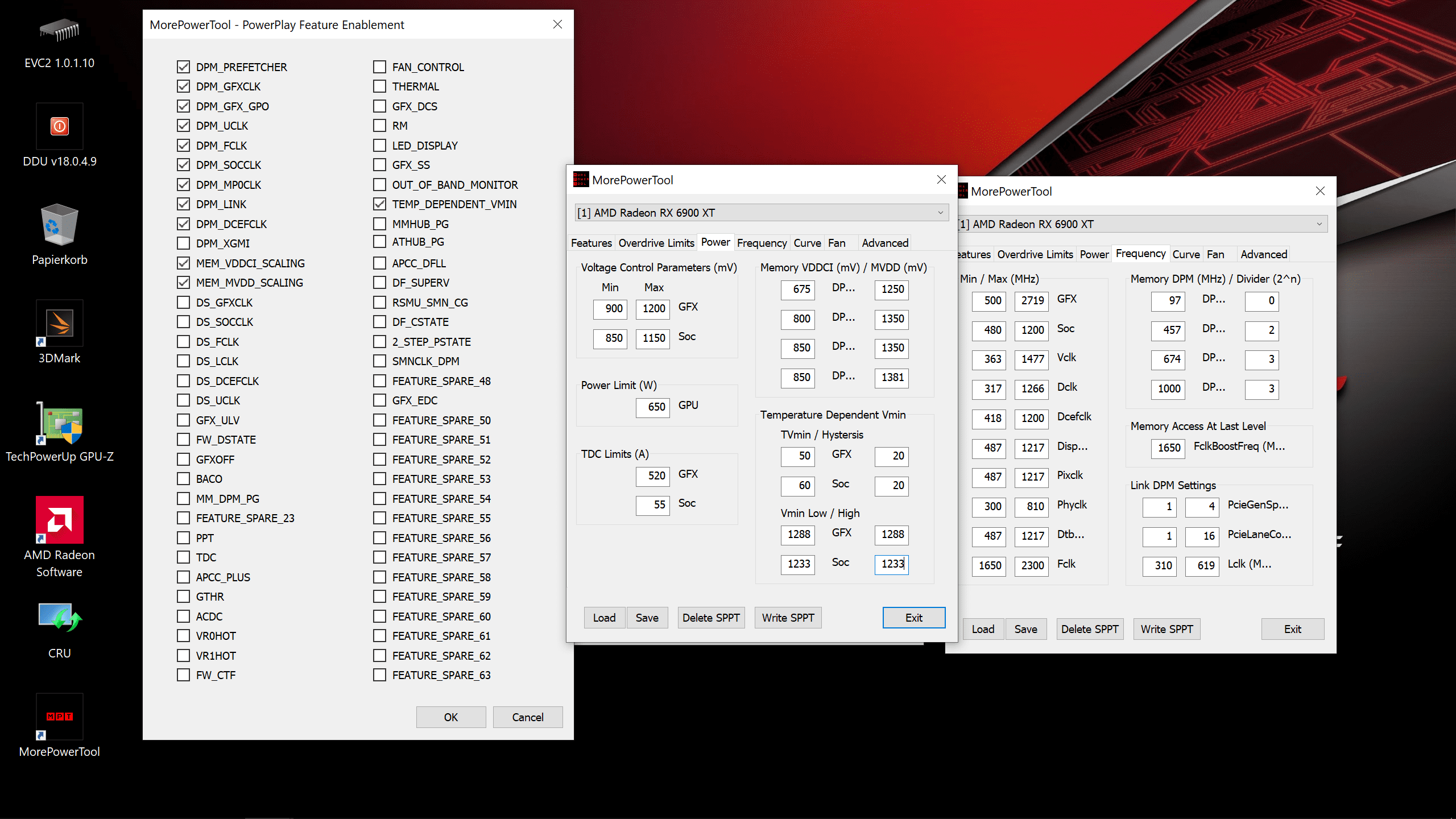Open the AMD Radeon Software icon
This screenshot has width=1456, height=819.
(59, 520)
